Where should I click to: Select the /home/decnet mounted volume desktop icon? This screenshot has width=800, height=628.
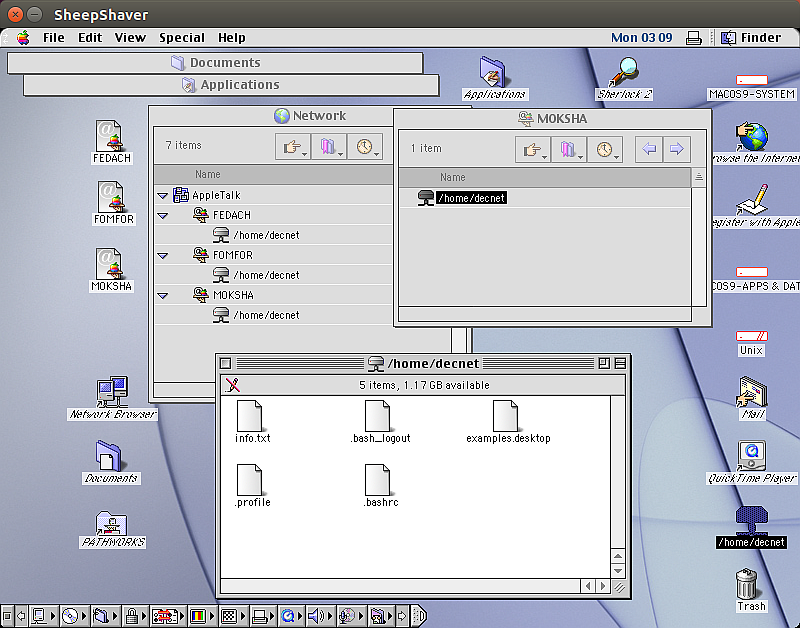point(752,527)
